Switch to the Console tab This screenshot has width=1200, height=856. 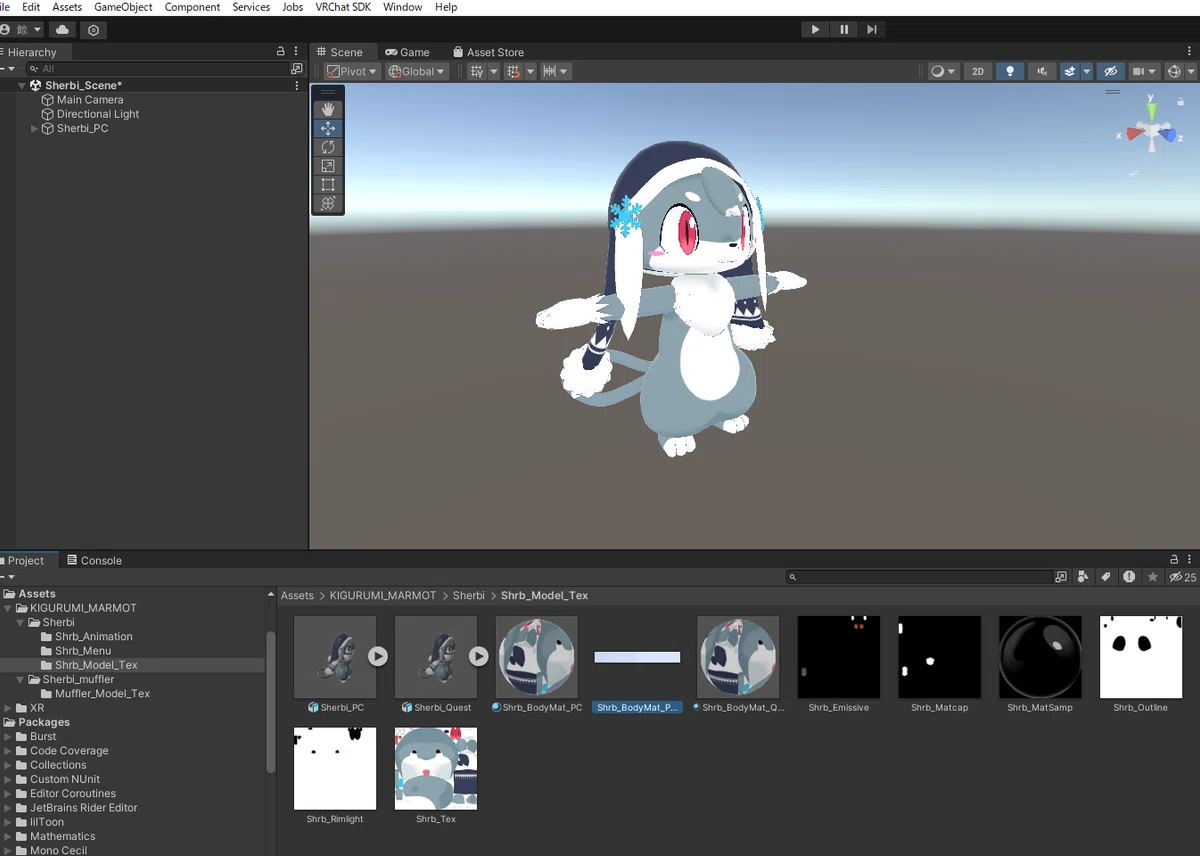tap(94, 560)
